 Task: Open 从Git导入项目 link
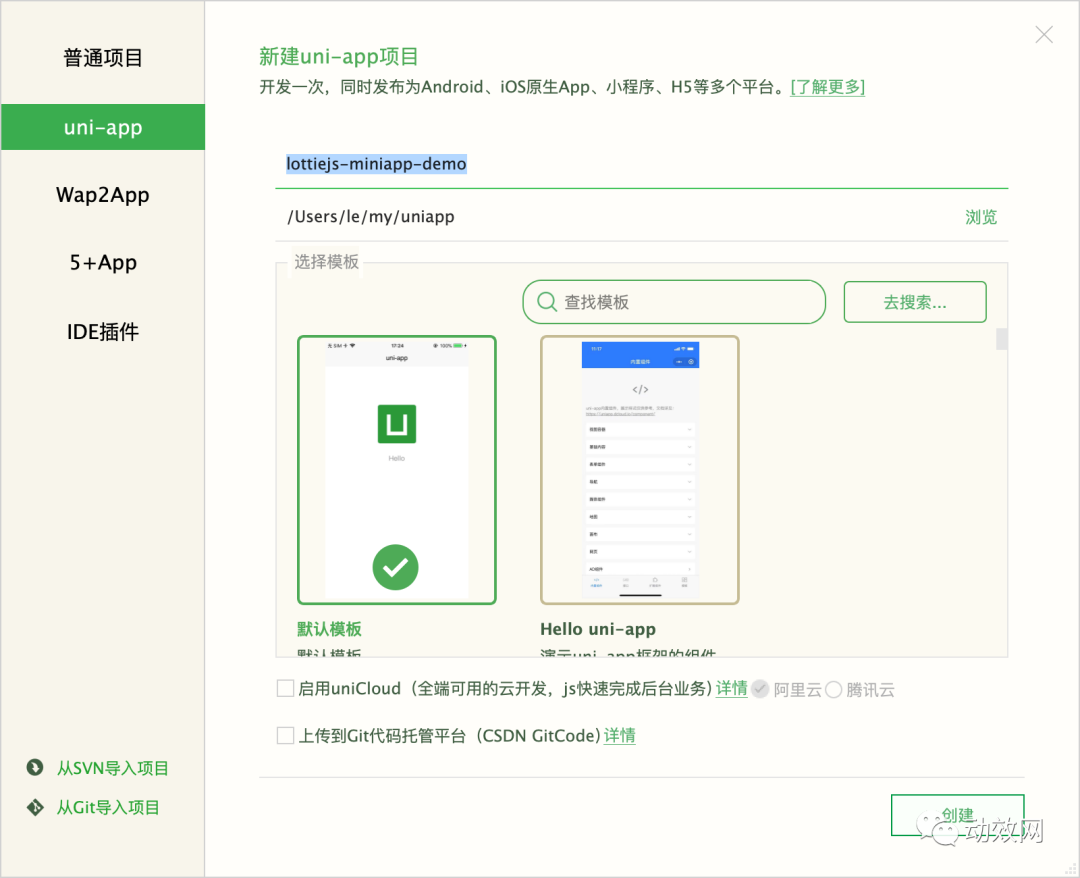(108, 807)
